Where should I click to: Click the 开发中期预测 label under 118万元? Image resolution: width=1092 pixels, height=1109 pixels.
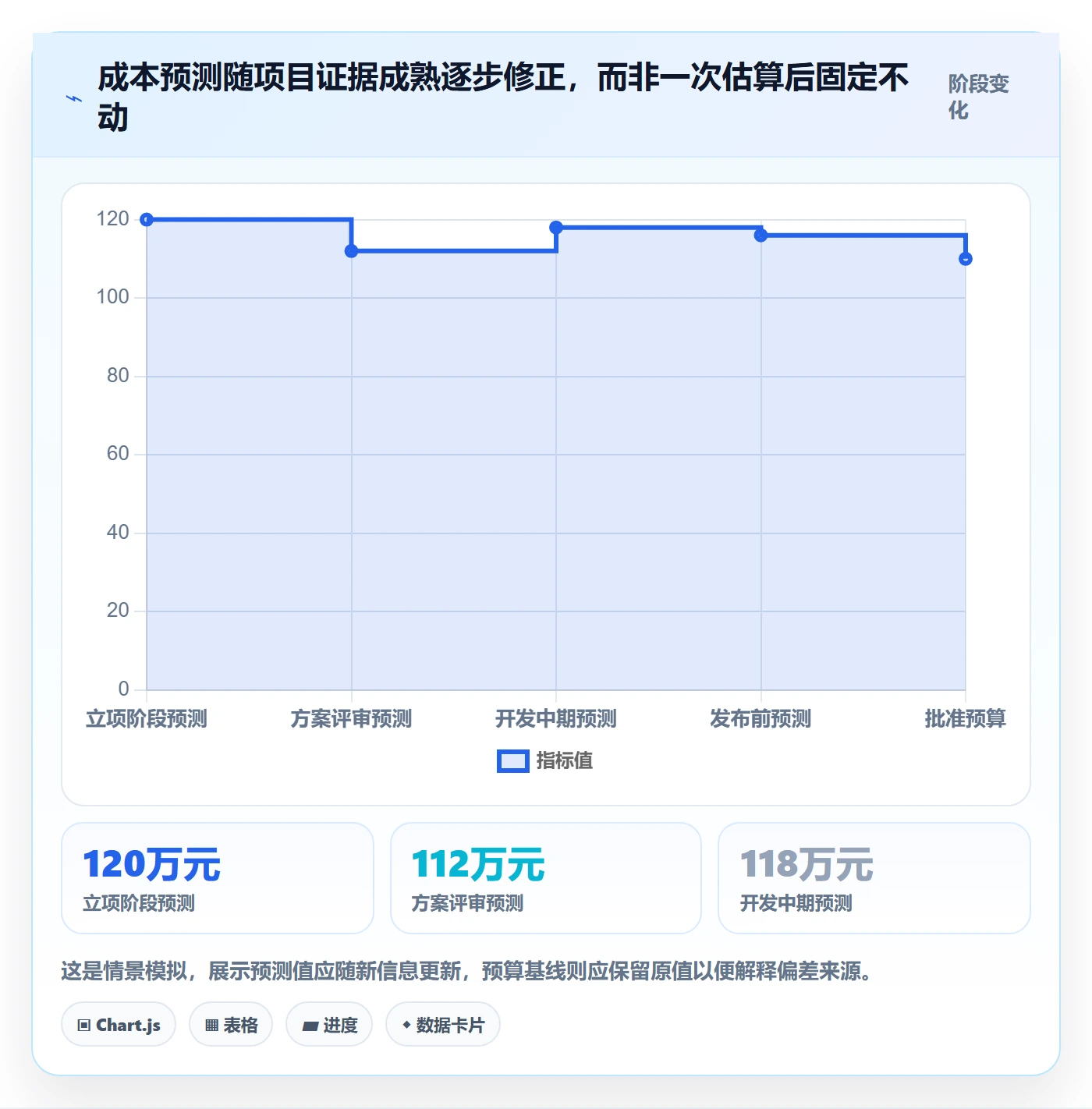point(796,903)
